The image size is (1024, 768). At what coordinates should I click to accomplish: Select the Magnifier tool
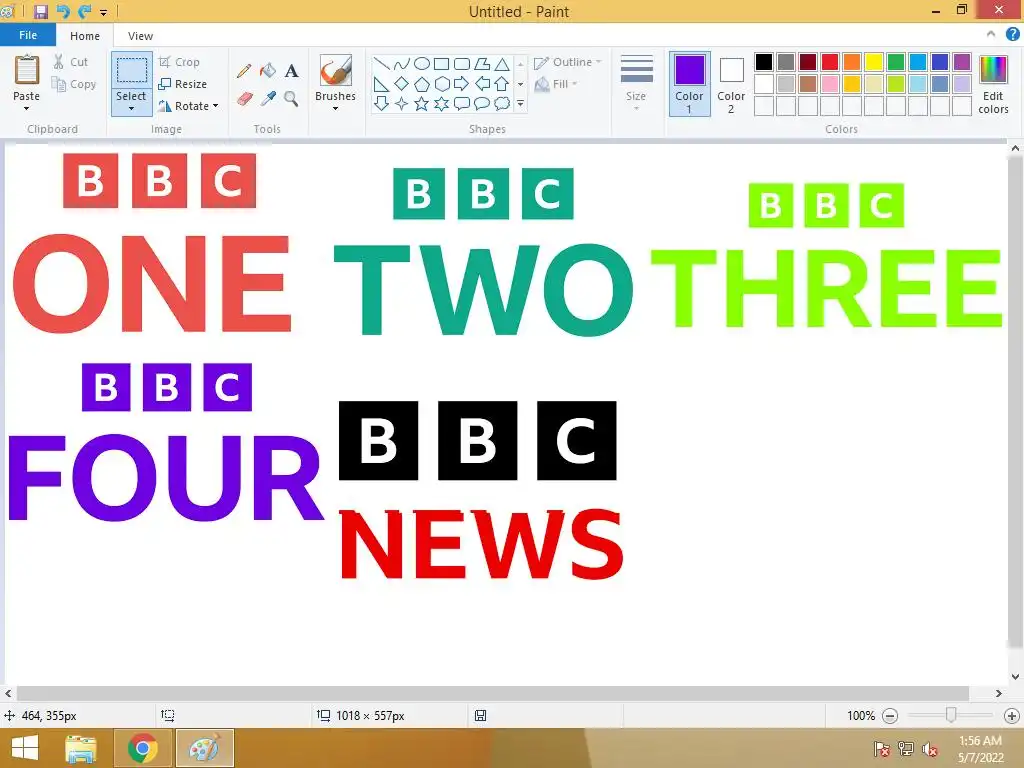pos(291,99)
